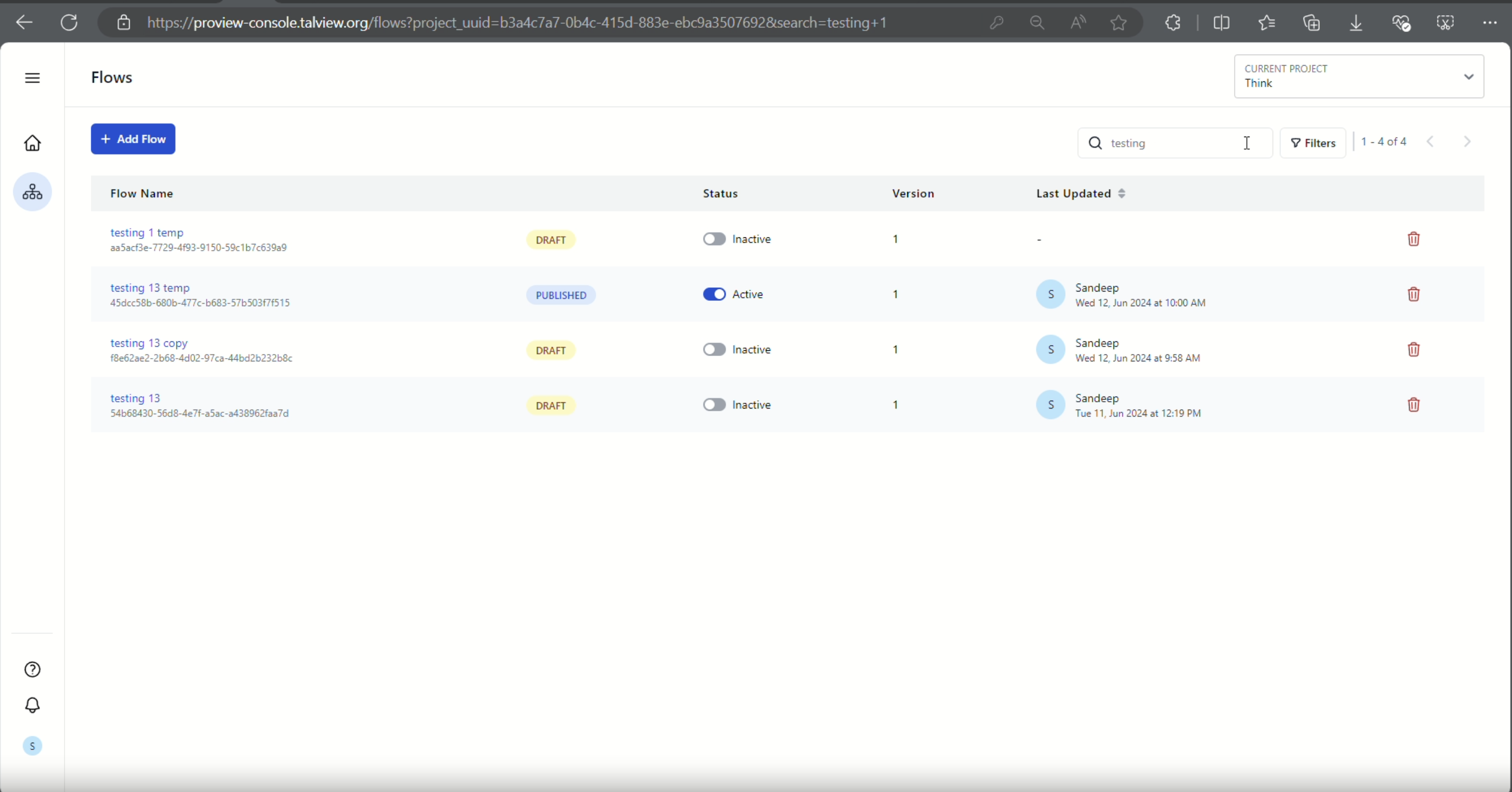
Task: Reload the page with browser refresh
Action: [69, 22]
